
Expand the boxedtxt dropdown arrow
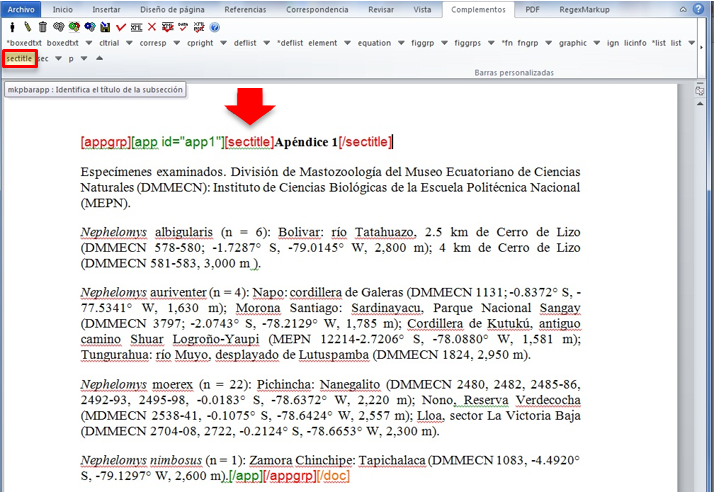[89, 43]
